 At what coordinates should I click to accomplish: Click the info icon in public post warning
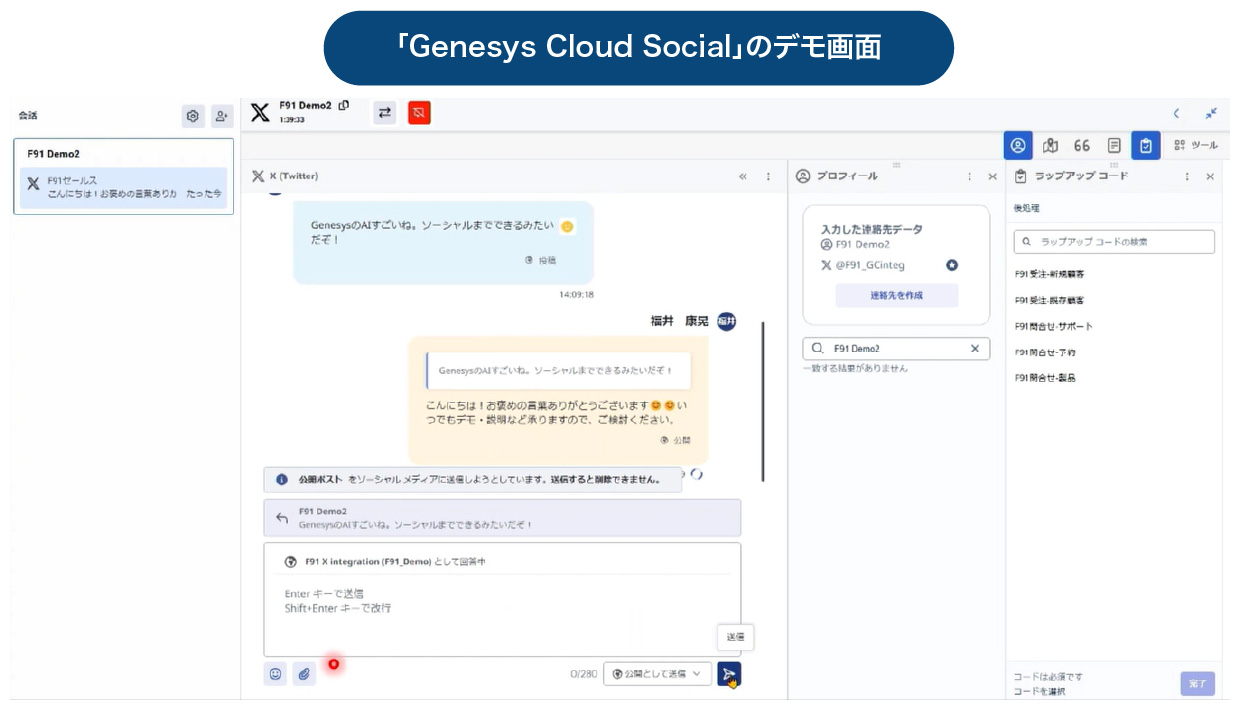pyautogui.click(x=282, y=479)
